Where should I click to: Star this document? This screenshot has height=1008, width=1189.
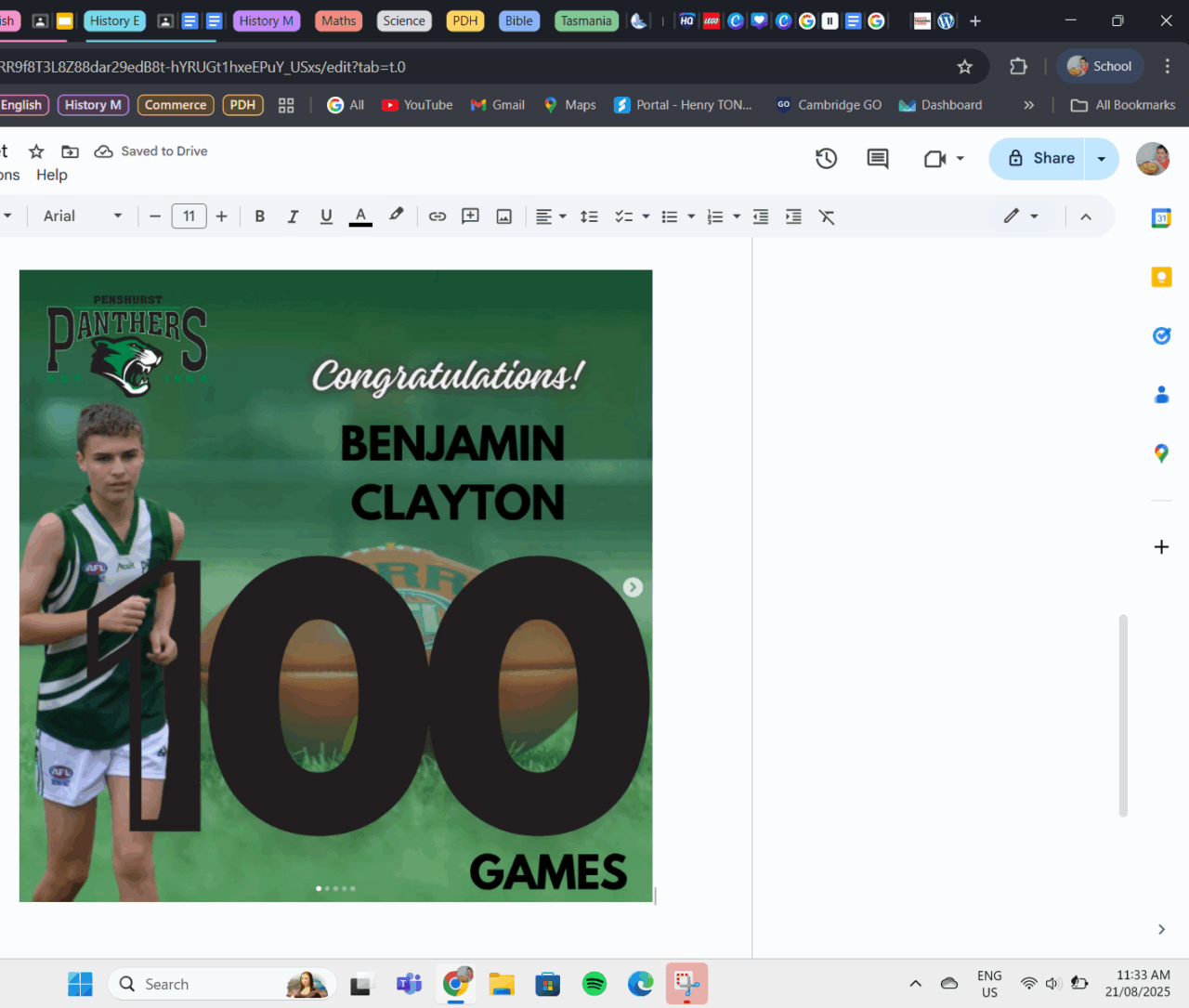pyautogui.click(x=36, y=151)
